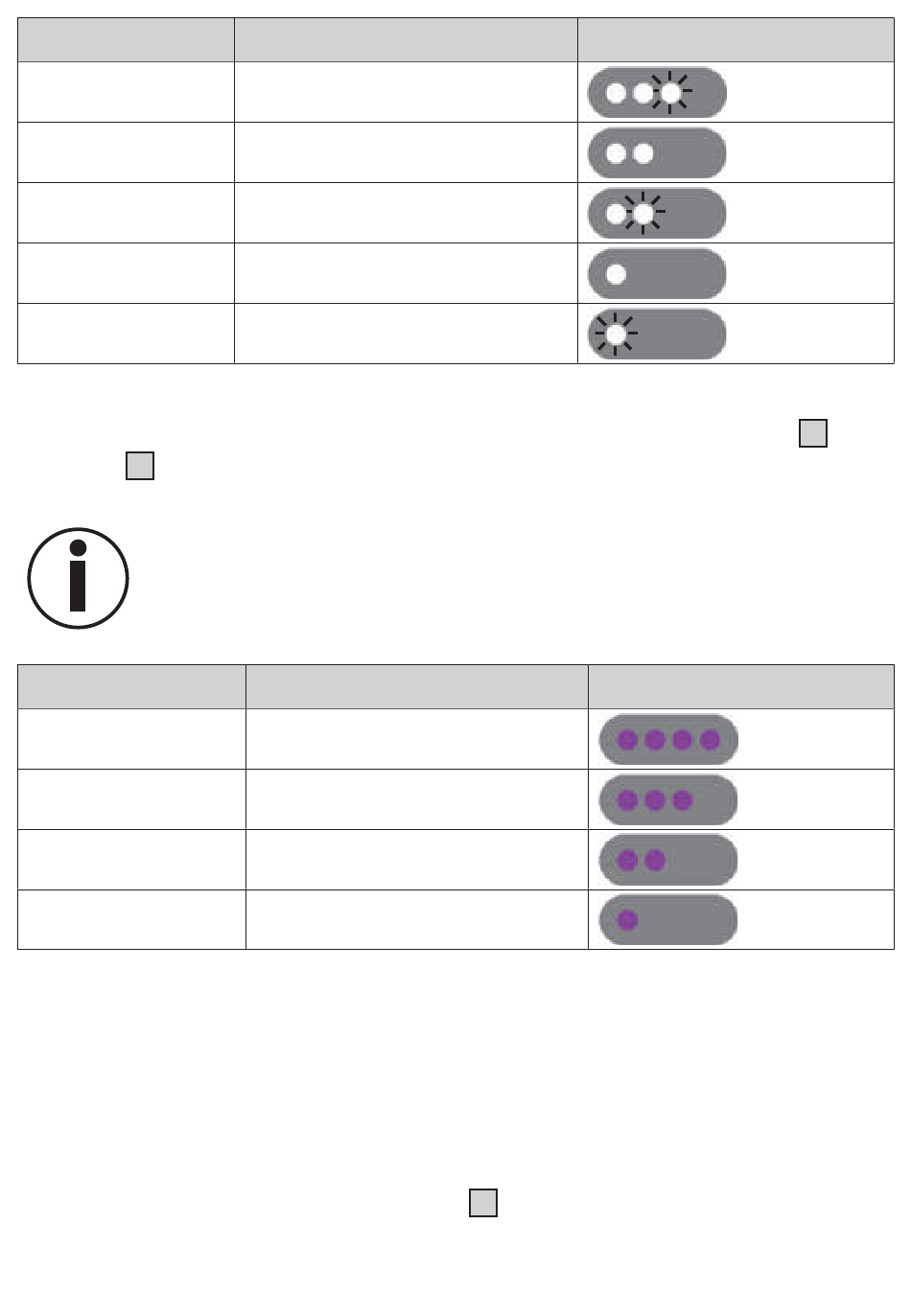
Task: Click the small gray square directly above info icon
Action: (x=140, y=466)
